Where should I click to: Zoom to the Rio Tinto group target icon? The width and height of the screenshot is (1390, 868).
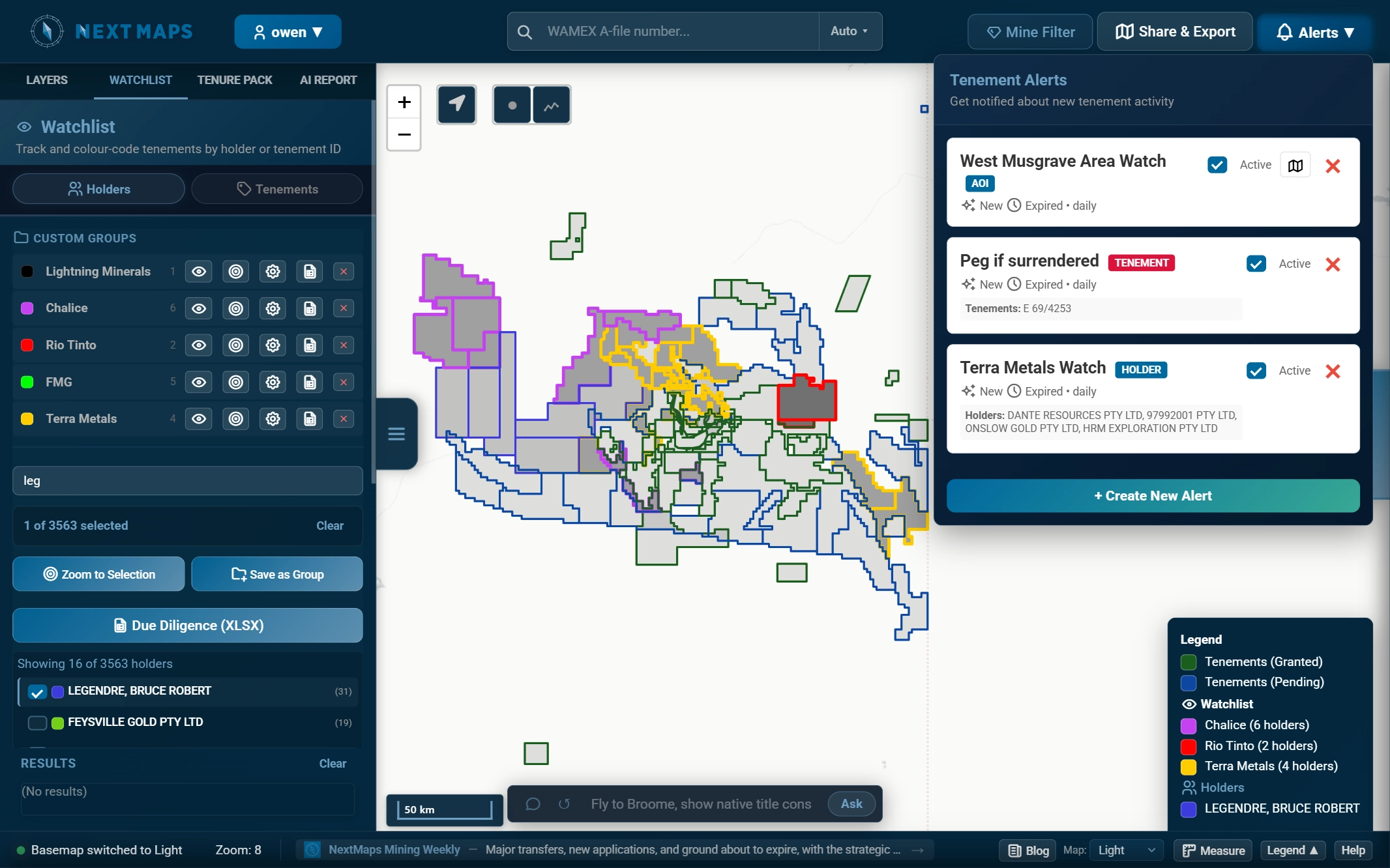(236, 345)
